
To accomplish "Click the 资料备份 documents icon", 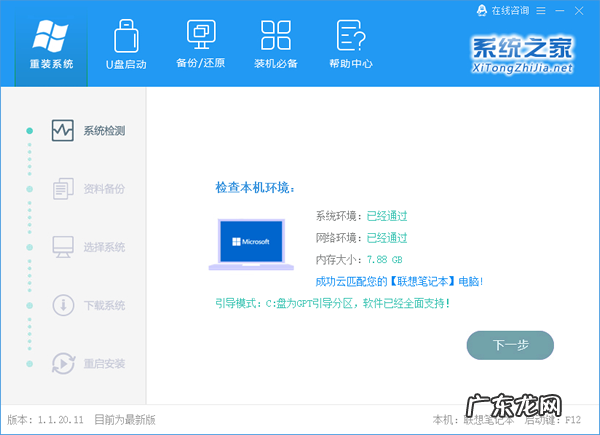I will pyautogui.click(x=63, y=189).
